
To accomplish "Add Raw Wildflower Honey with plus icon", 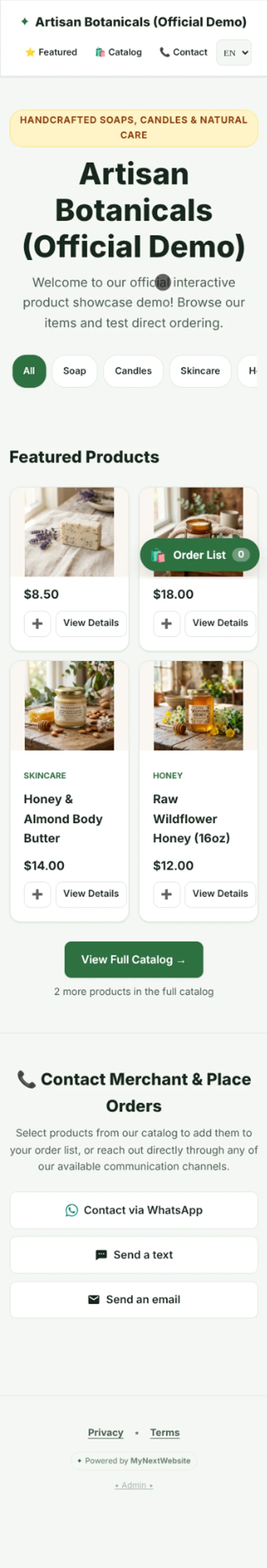I will pyautogui.click(x=167, y=894).
